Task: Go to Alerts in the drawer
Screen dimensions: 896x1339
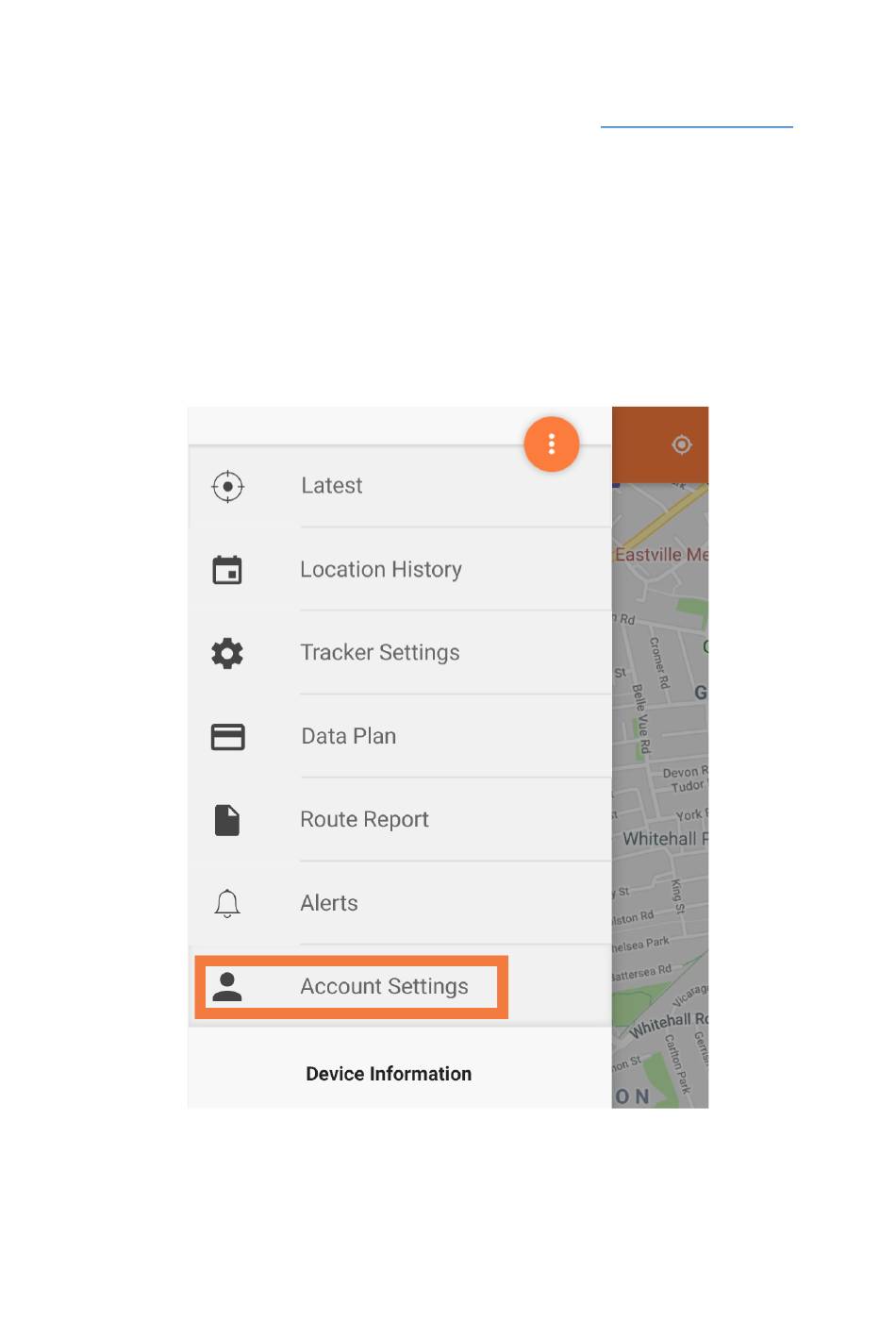Action: click(400, 903)
